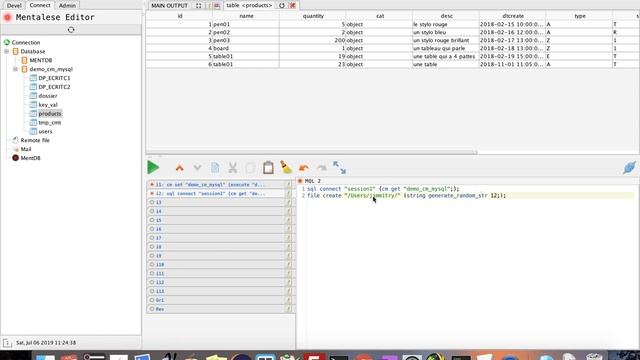
Task: Select the users table in tree
Action: pos(45,131)
